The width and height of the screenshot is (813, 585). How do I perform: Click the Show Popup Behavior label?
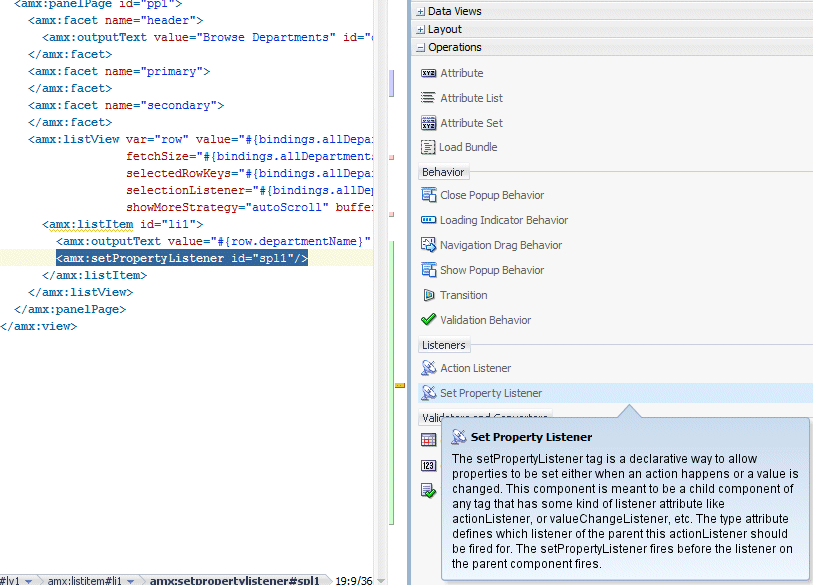tap(492, 270)
